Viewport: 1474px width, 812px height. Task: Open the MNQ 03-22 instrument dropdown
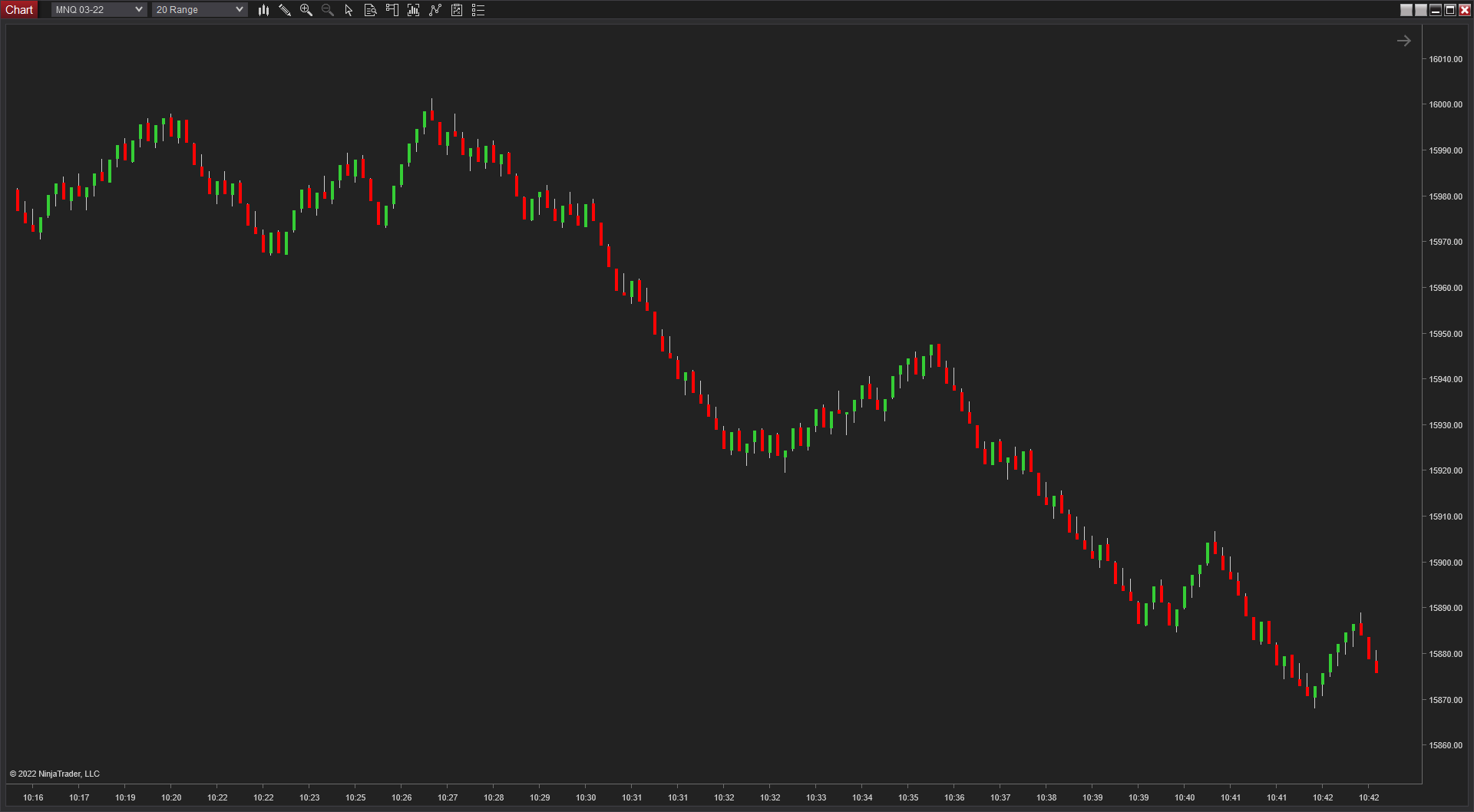[98, 10]
